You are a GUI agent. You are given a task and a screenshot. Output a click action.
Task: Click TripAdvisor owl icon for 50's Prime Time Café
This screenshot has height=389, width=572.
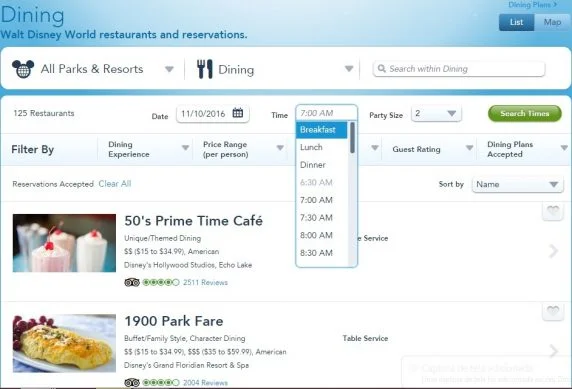tap(132, 282)
